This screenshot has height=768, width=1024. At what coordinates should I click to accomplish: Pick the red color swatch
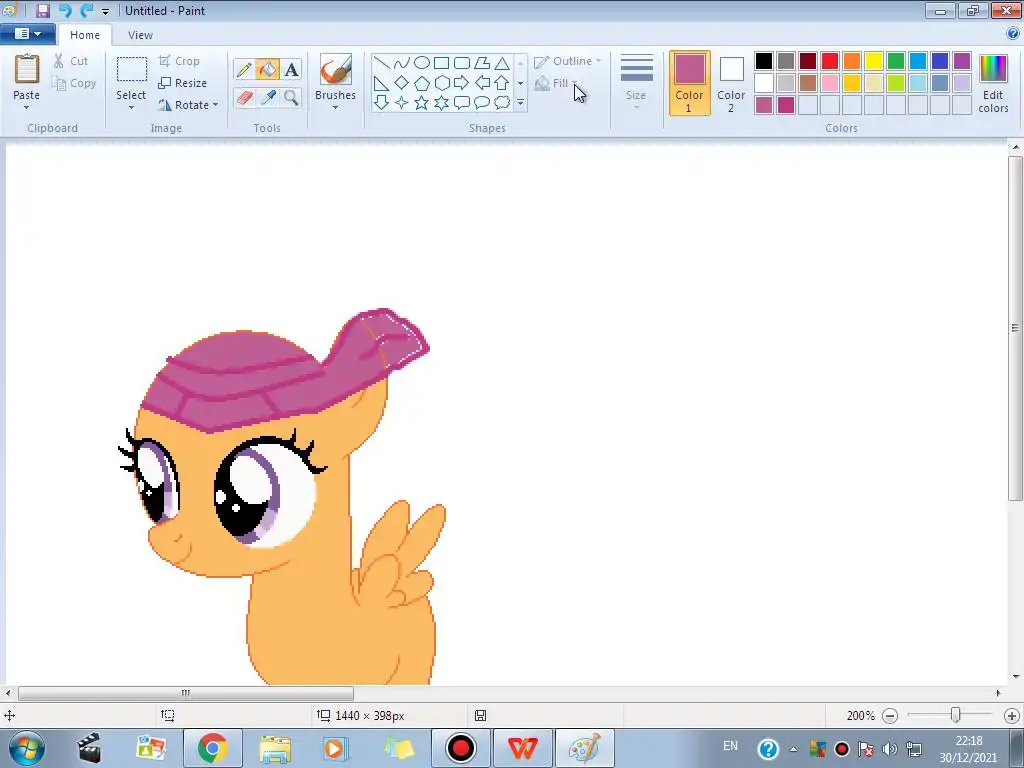click(829, 61)
